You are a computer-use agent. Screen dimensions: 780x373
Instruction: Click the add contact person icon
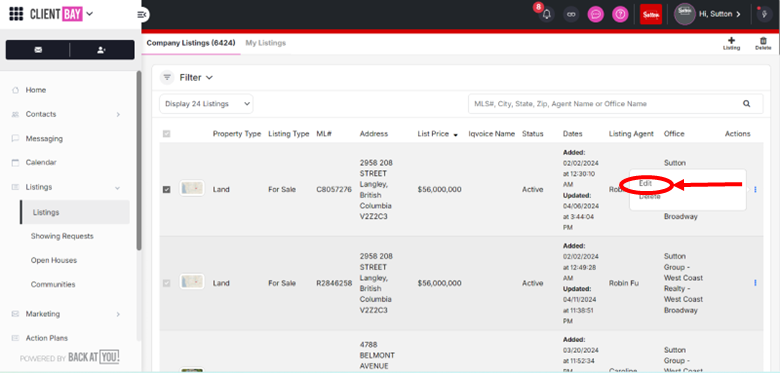pyautogui.click(x=101, y=50)
